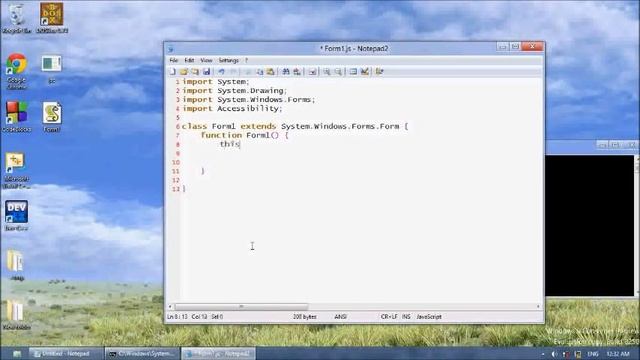Switch to the C:\Windows\System taskbar button
Viewport: 640px width, 360px height.
pyautogui.click(x=142, y=354)
